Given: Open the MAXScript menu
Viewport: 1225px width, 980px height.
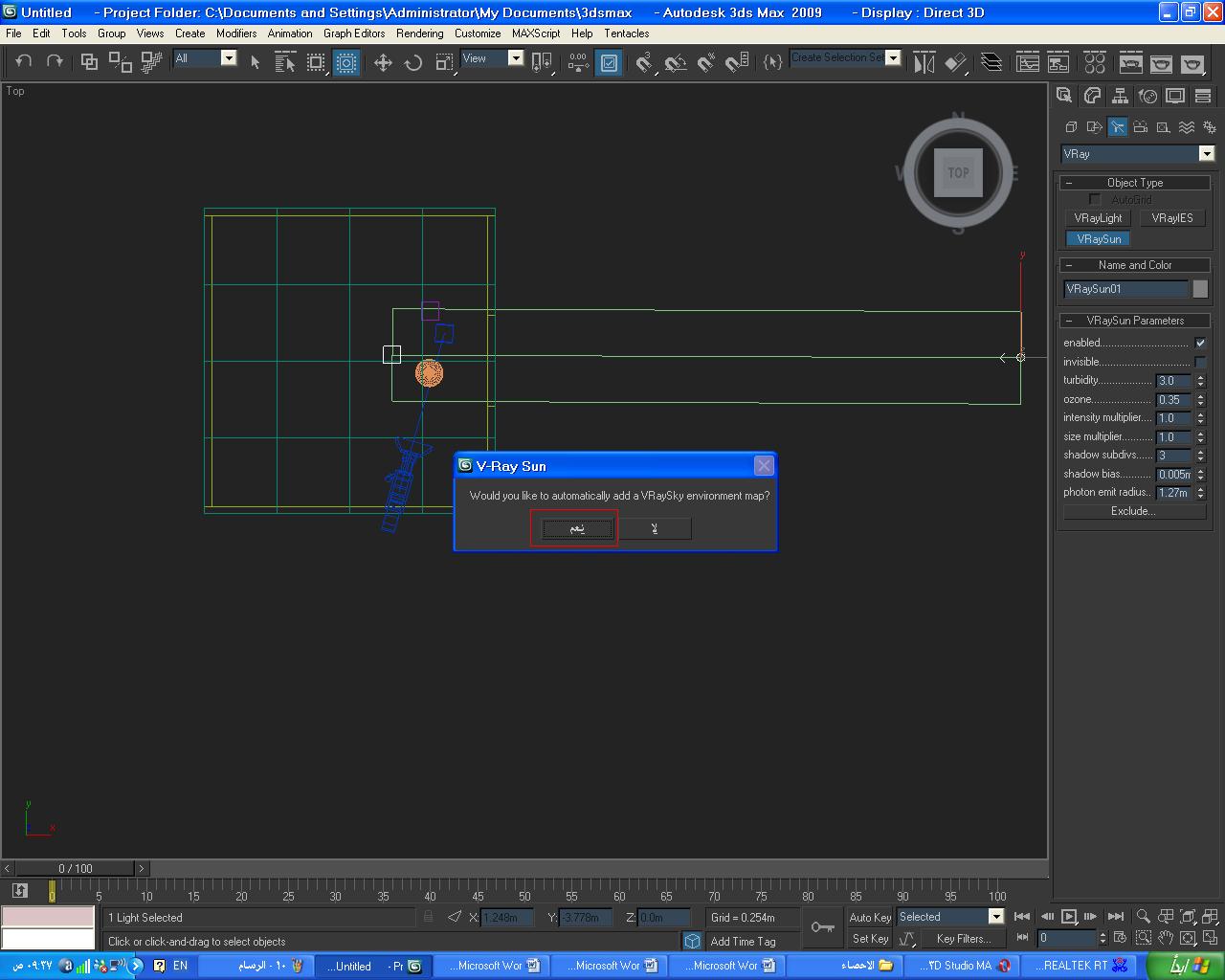Looking at the screenshot, I should 536,33.
